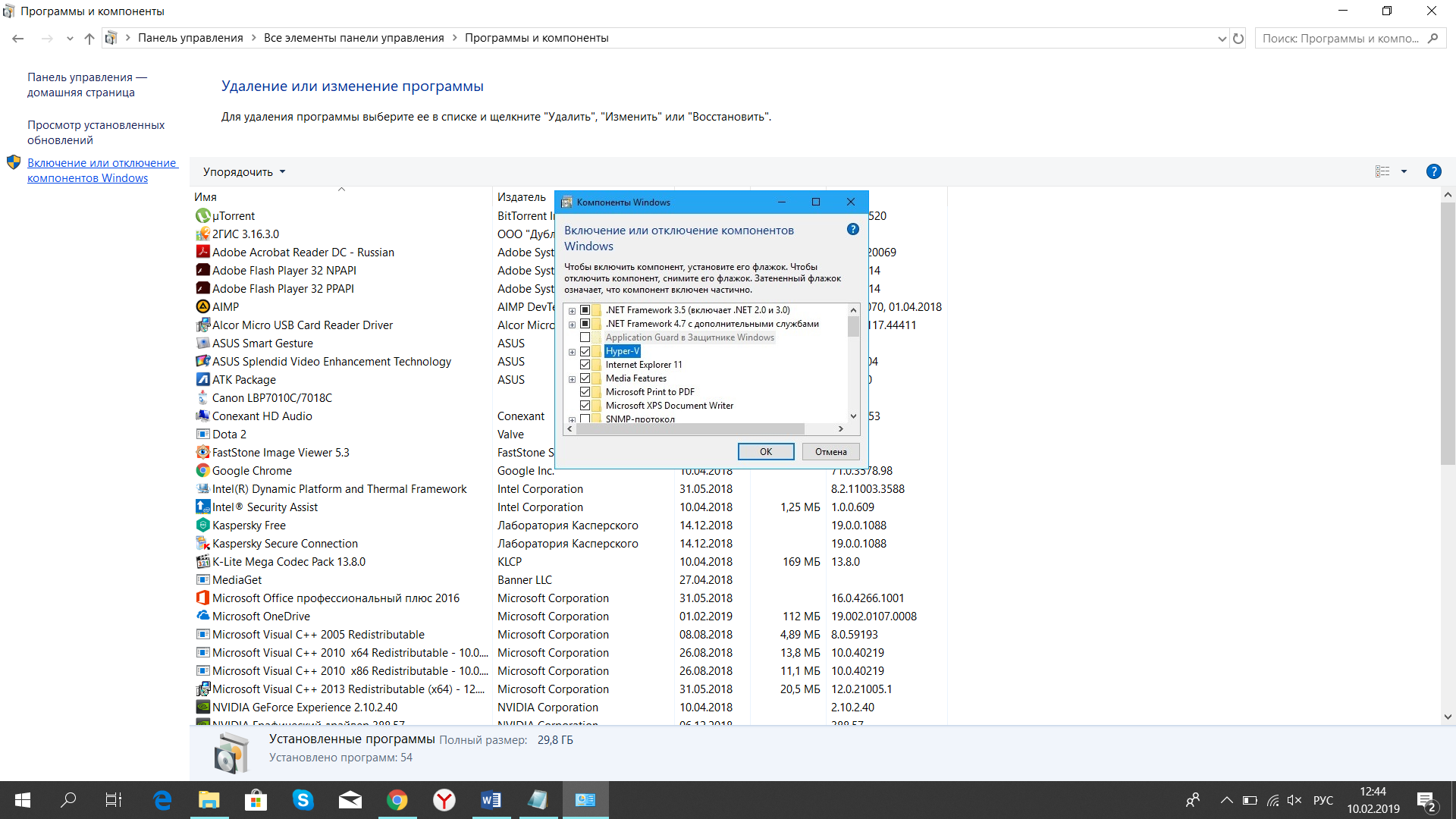This screenshot has width=1456, height=819.
Task: Toggle the .NET Framework 3.5 checkbox
Action: point(585,310)
